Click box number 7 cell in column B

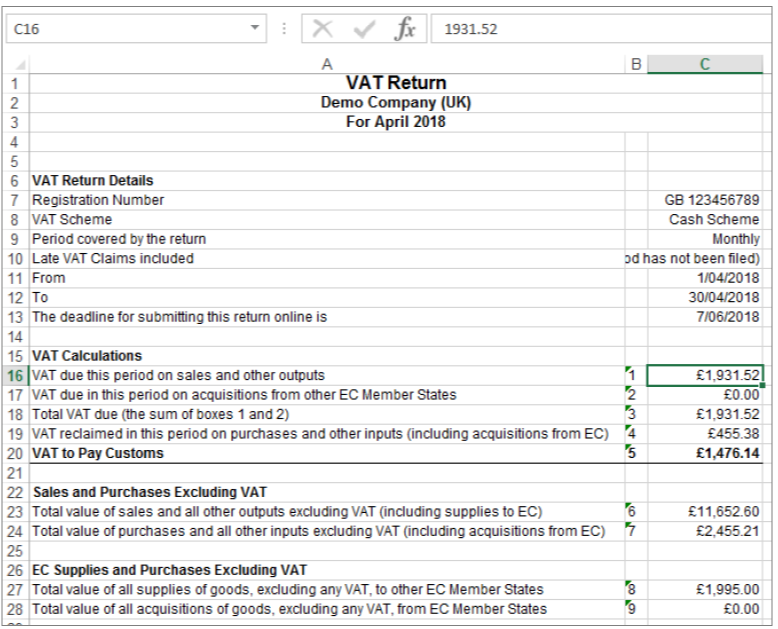point(636,531)
